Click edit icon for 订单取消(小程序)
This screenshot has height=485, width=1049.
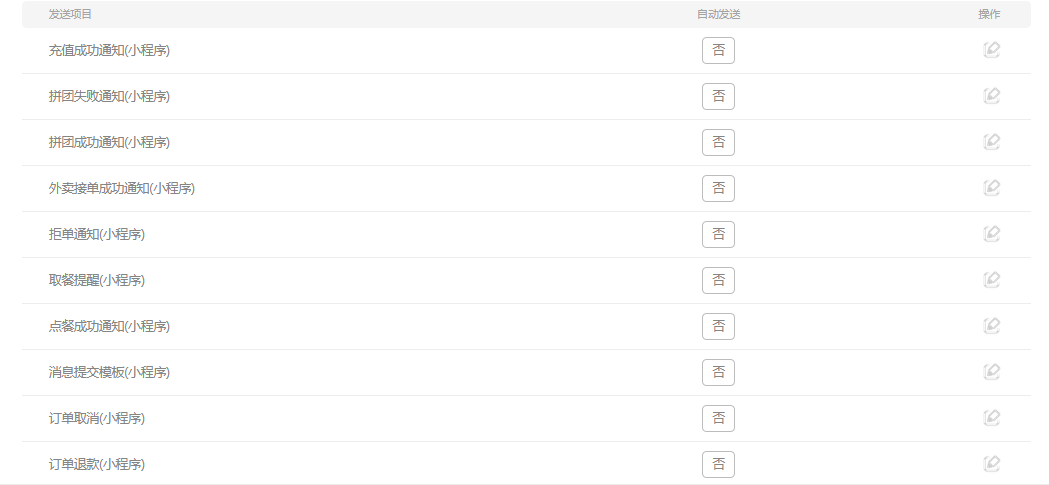point(991,418)
